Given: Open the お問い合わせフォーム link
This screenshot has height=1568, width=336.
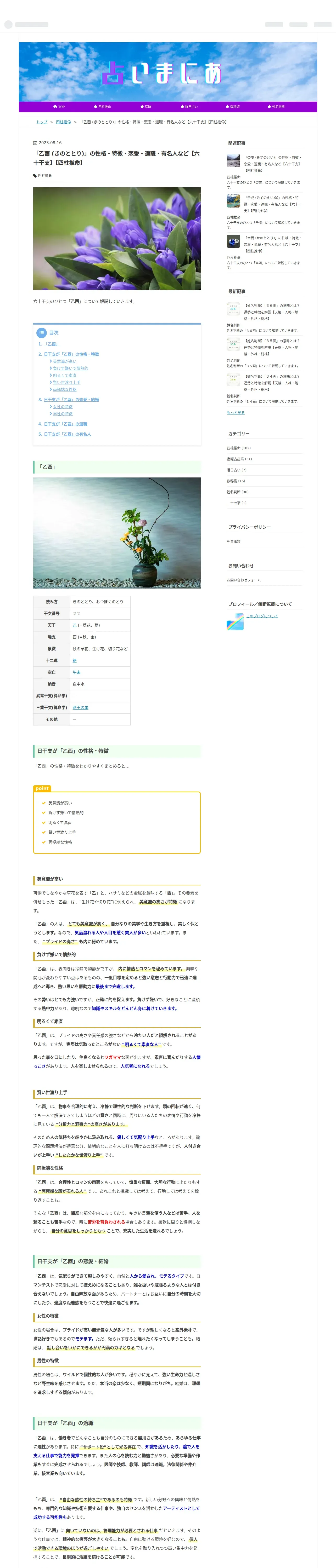Looking at the screenshot, I should point(243,580).
